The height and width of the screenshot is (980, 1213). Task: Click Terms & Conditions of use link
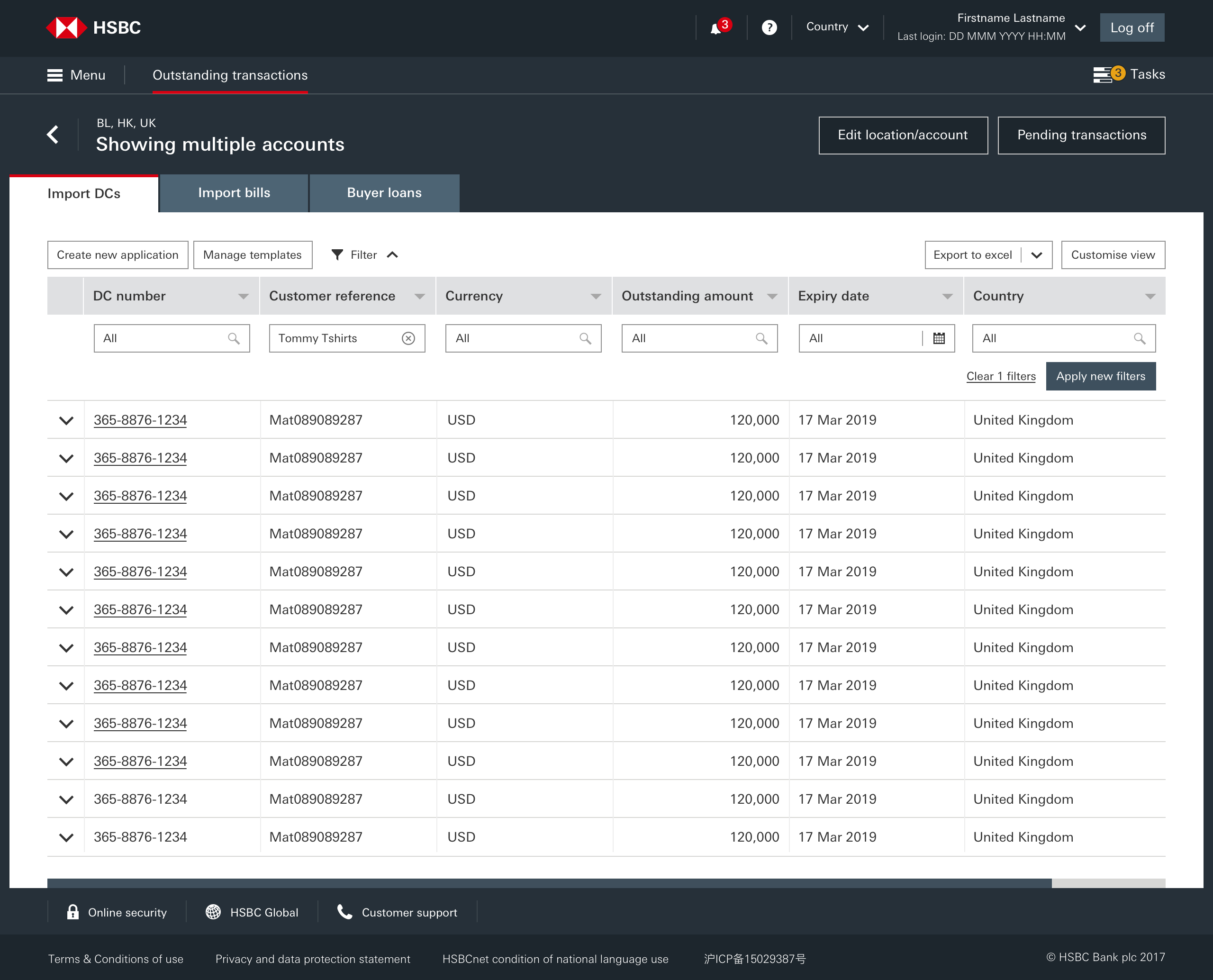pyautogui.click(x=116, y=959)
